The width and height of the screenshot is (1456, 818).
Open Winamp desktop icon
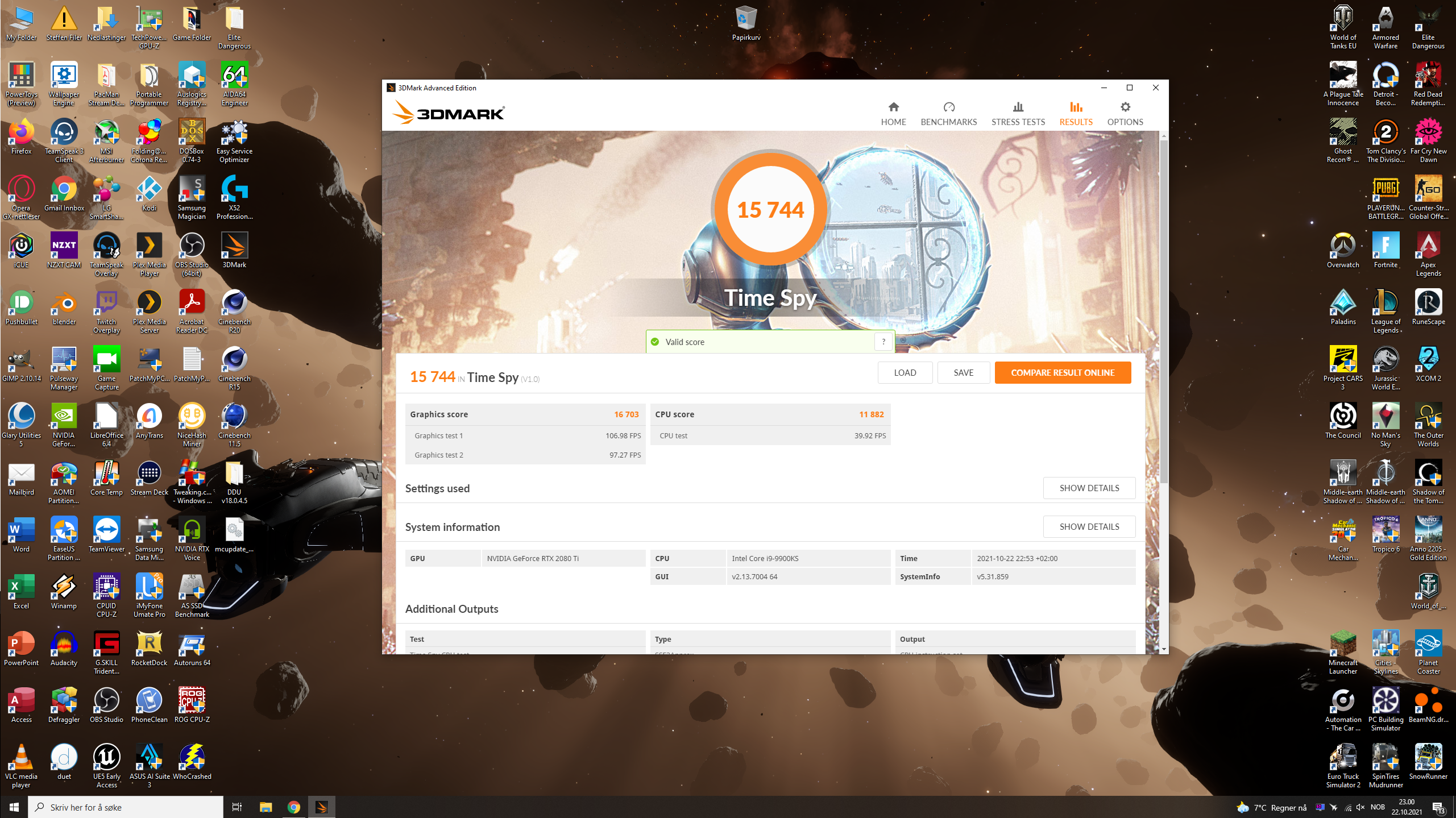pos(64,592)
